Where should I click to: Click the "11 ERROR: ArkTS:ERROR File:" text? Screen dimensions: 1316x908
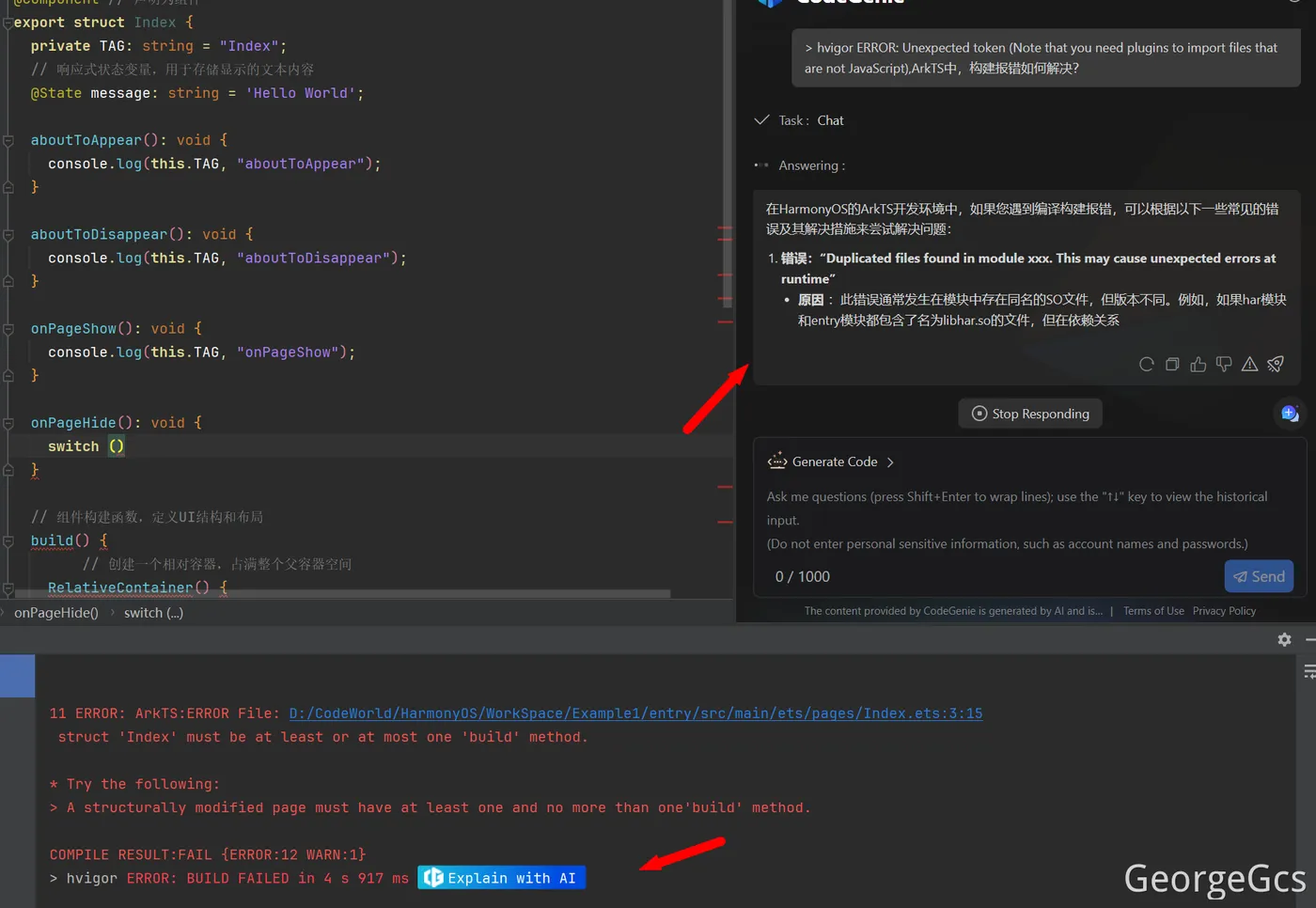click(164, 713)
